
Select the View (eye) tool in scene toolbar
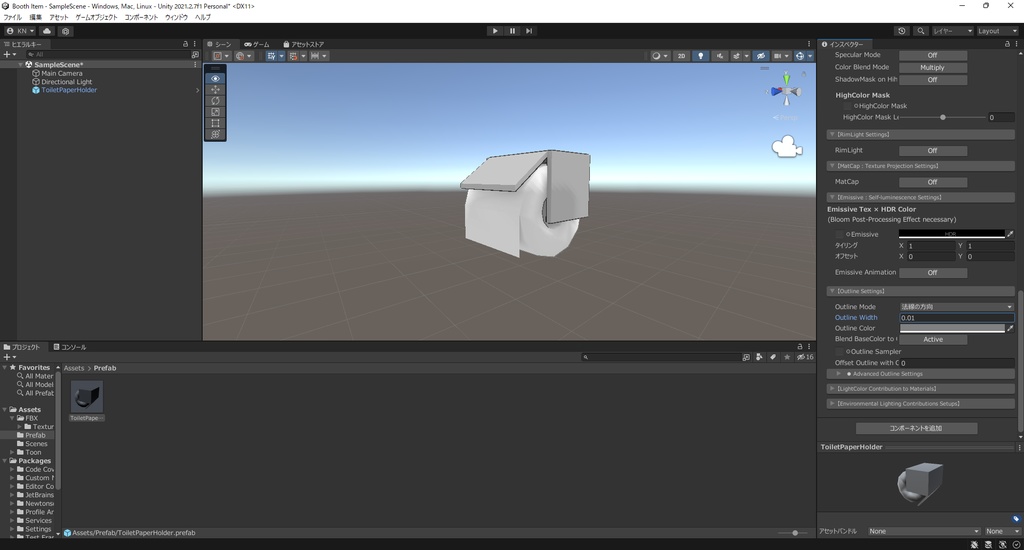click(216, 78)
